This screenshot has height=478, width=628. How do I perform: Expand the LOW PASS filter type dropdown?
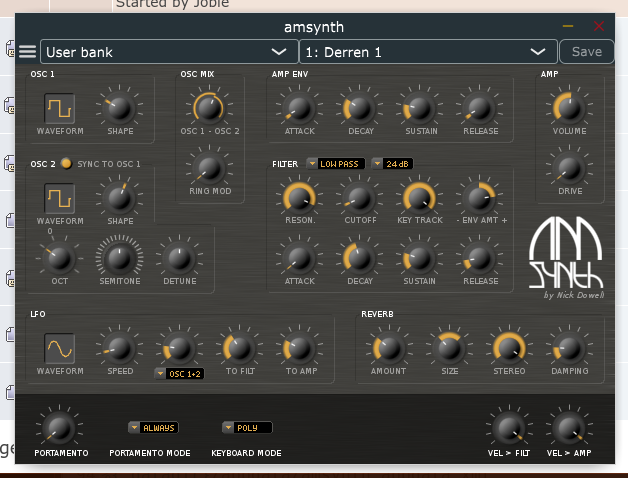[x=337, y=163]
